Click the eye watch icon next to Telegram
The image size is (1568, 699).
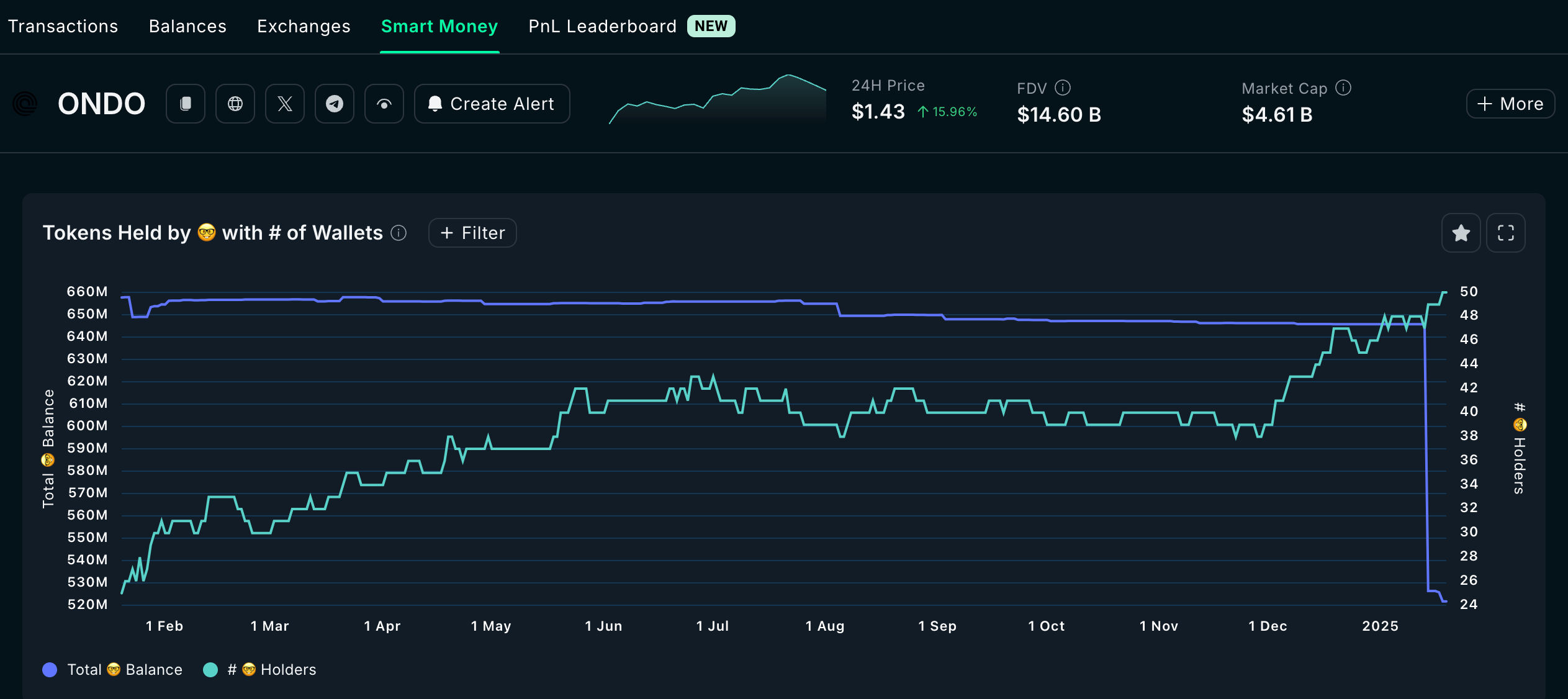click(384, 104)
